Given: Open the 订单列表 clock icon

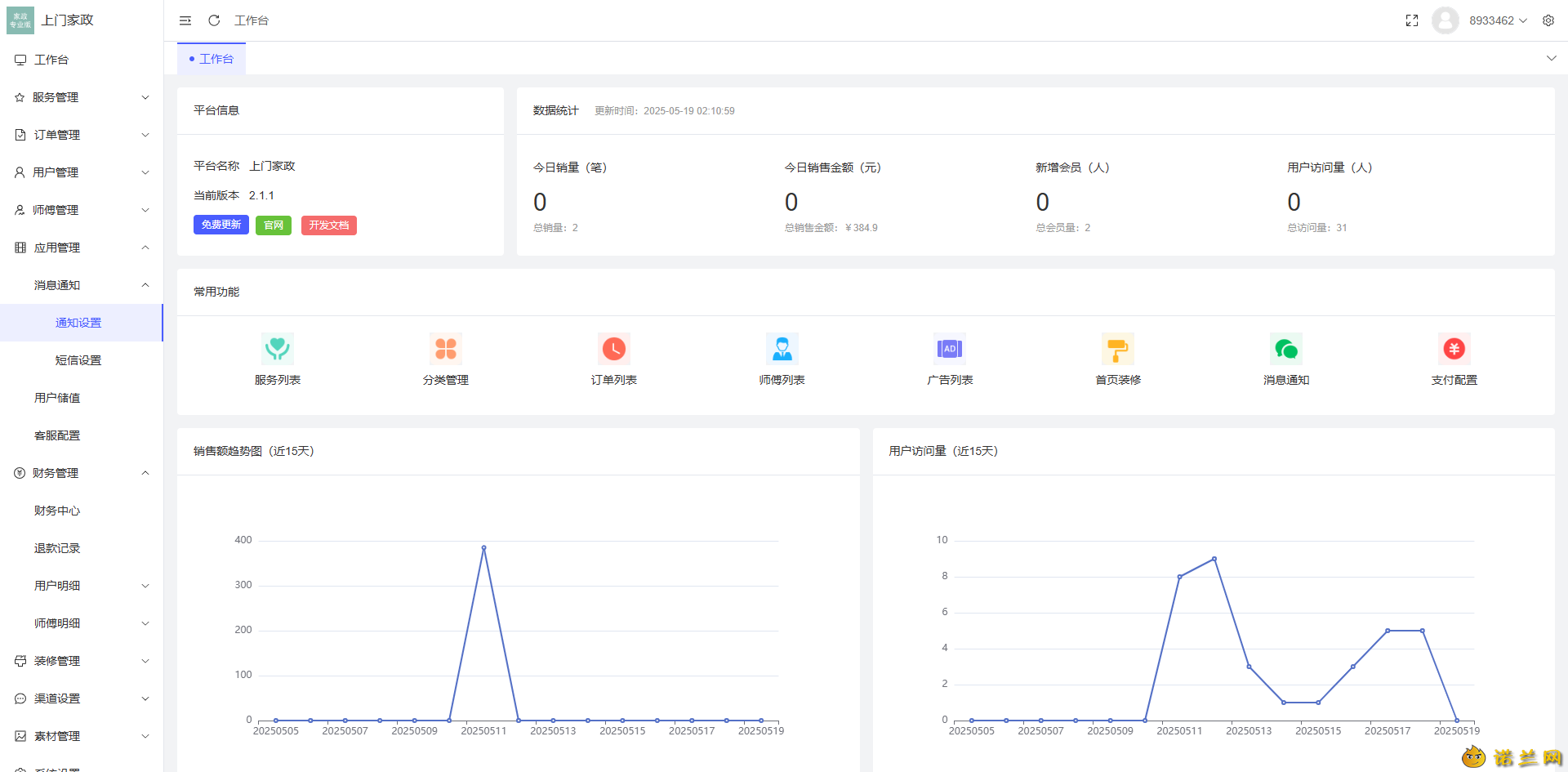Looking at the screenshot, I should [x=614, y=349].
